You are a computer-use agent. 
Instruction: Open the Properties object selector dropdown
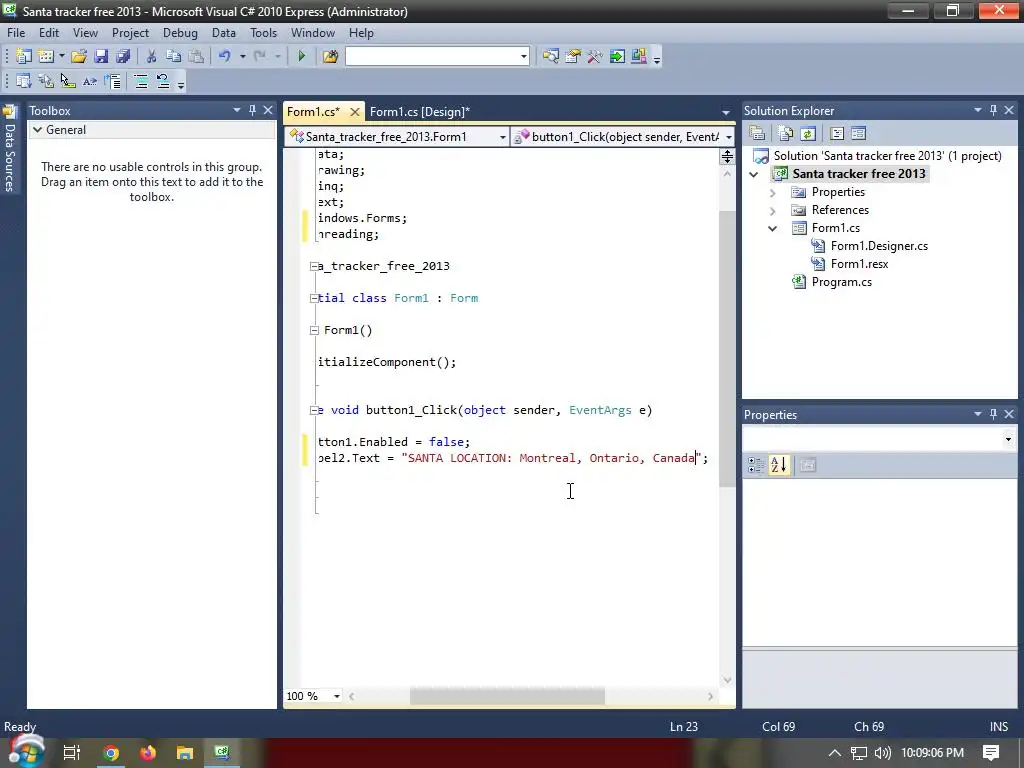tap(1008, 439)
